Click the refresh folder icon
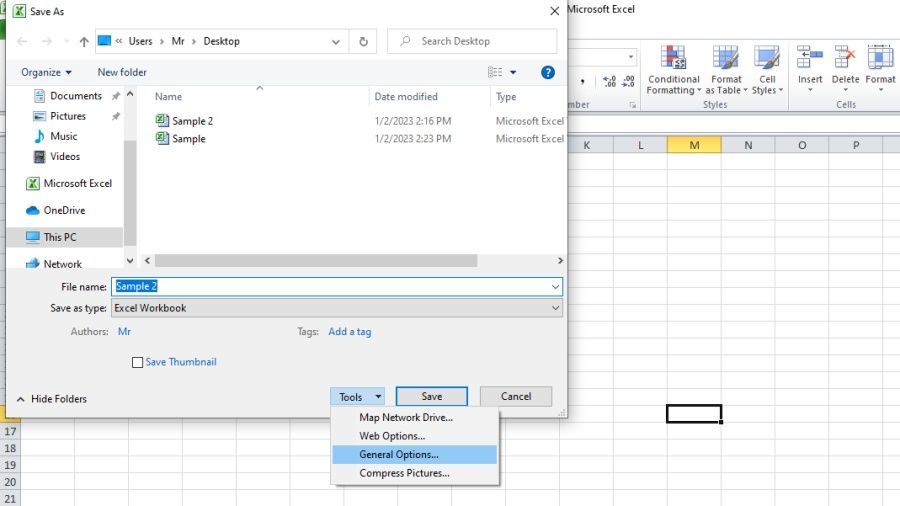 (x=363, y=41)
